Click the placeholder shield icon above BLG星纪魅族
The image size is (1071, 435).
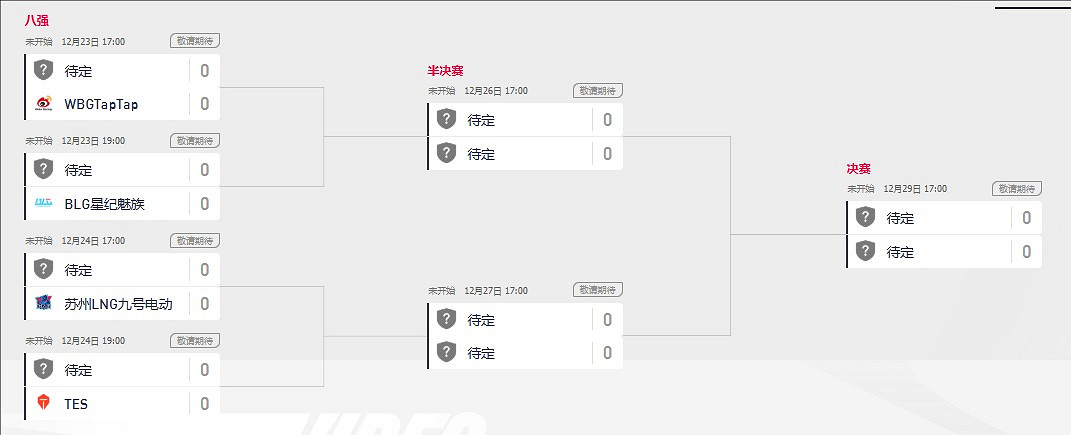[43, 170]
